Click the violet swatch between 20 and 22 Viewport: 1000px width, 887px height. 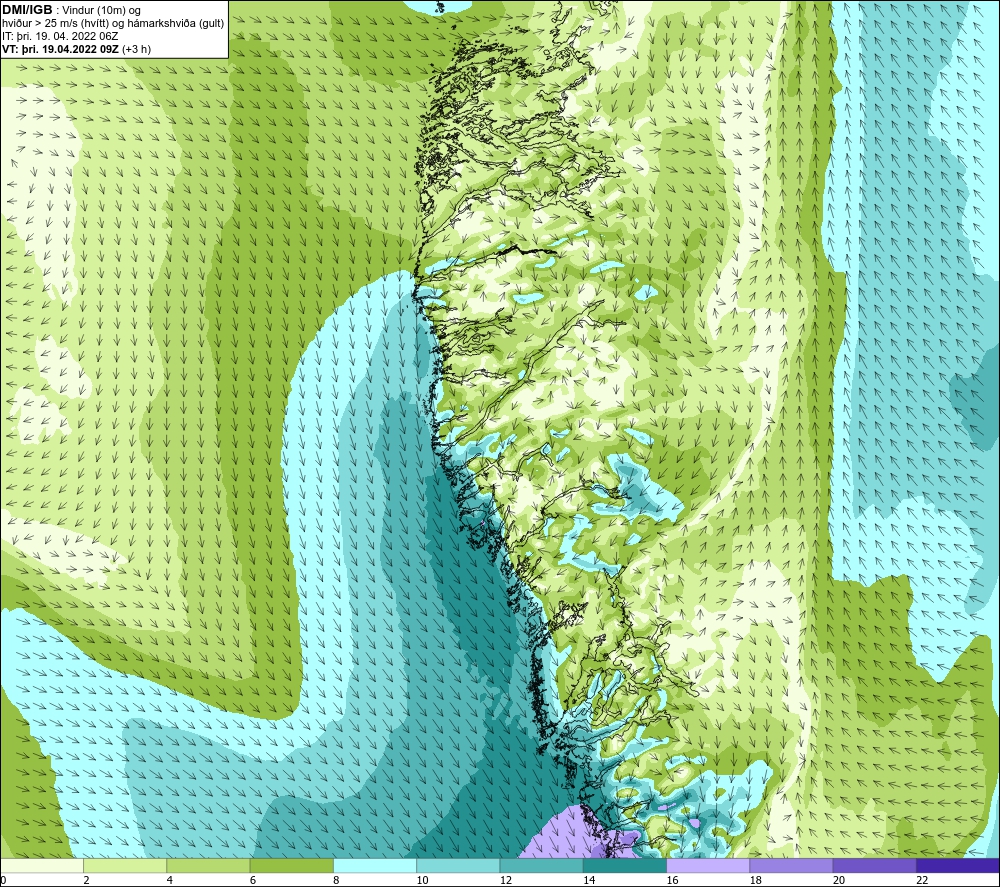point(874,865)
